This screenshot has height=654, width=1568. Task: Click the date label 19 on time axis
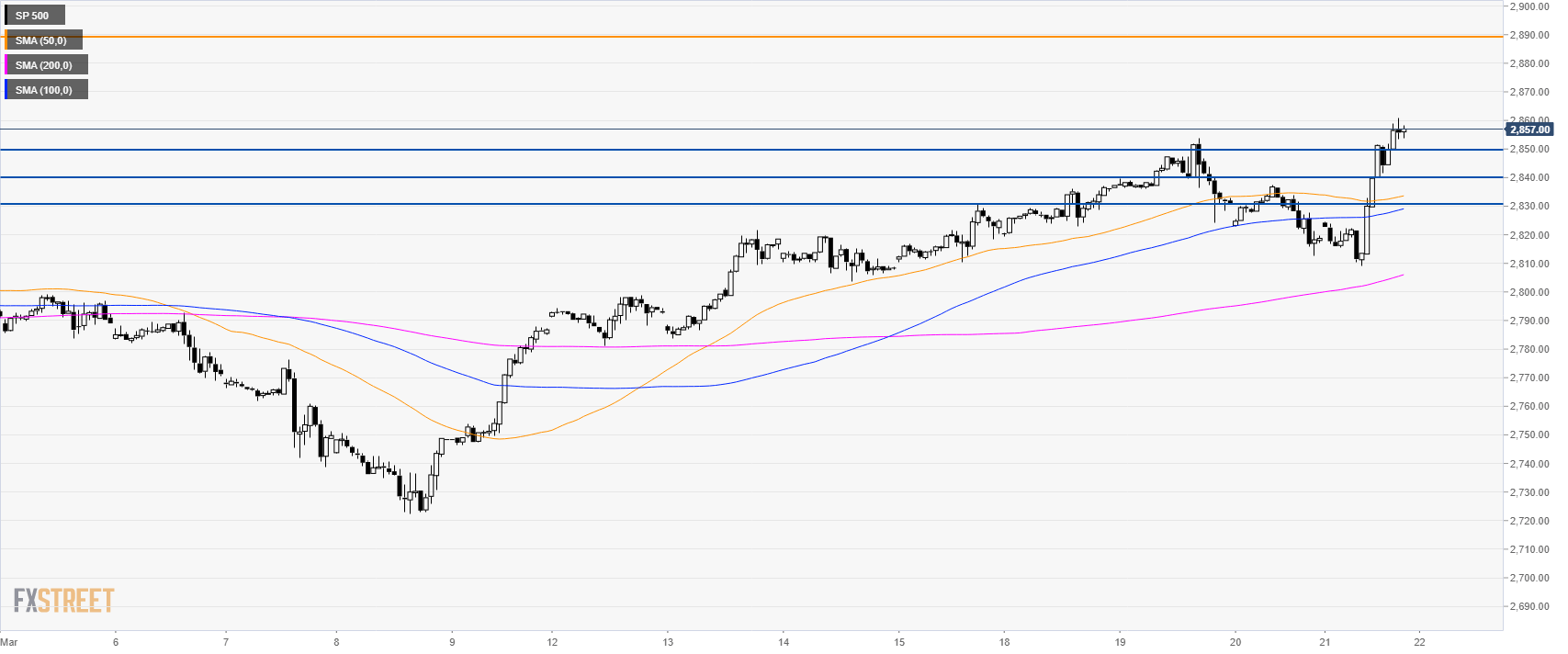tap(1120, 642)
